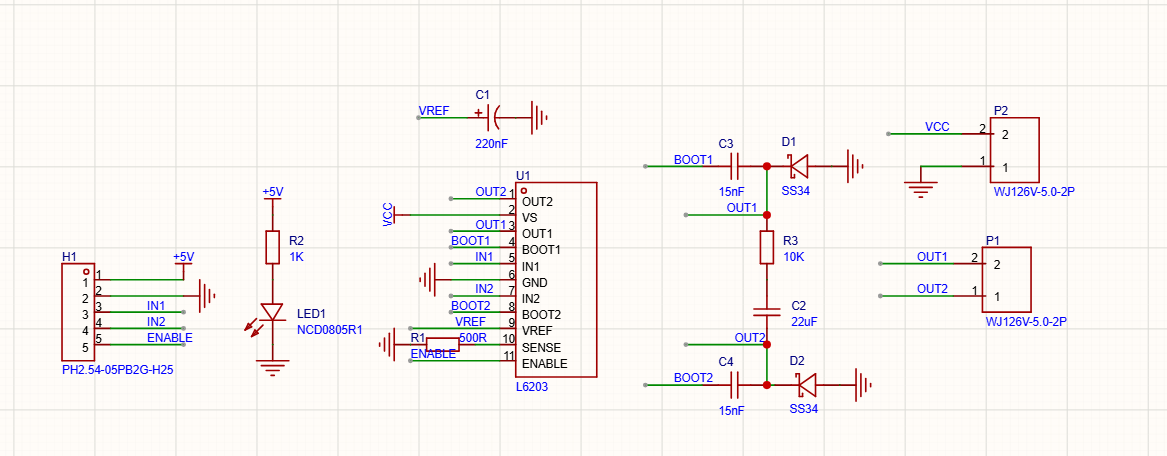Viewport: 1167px width, 456px height.
Task: Select connector P2 body
Action: (x=1014, y=150)
